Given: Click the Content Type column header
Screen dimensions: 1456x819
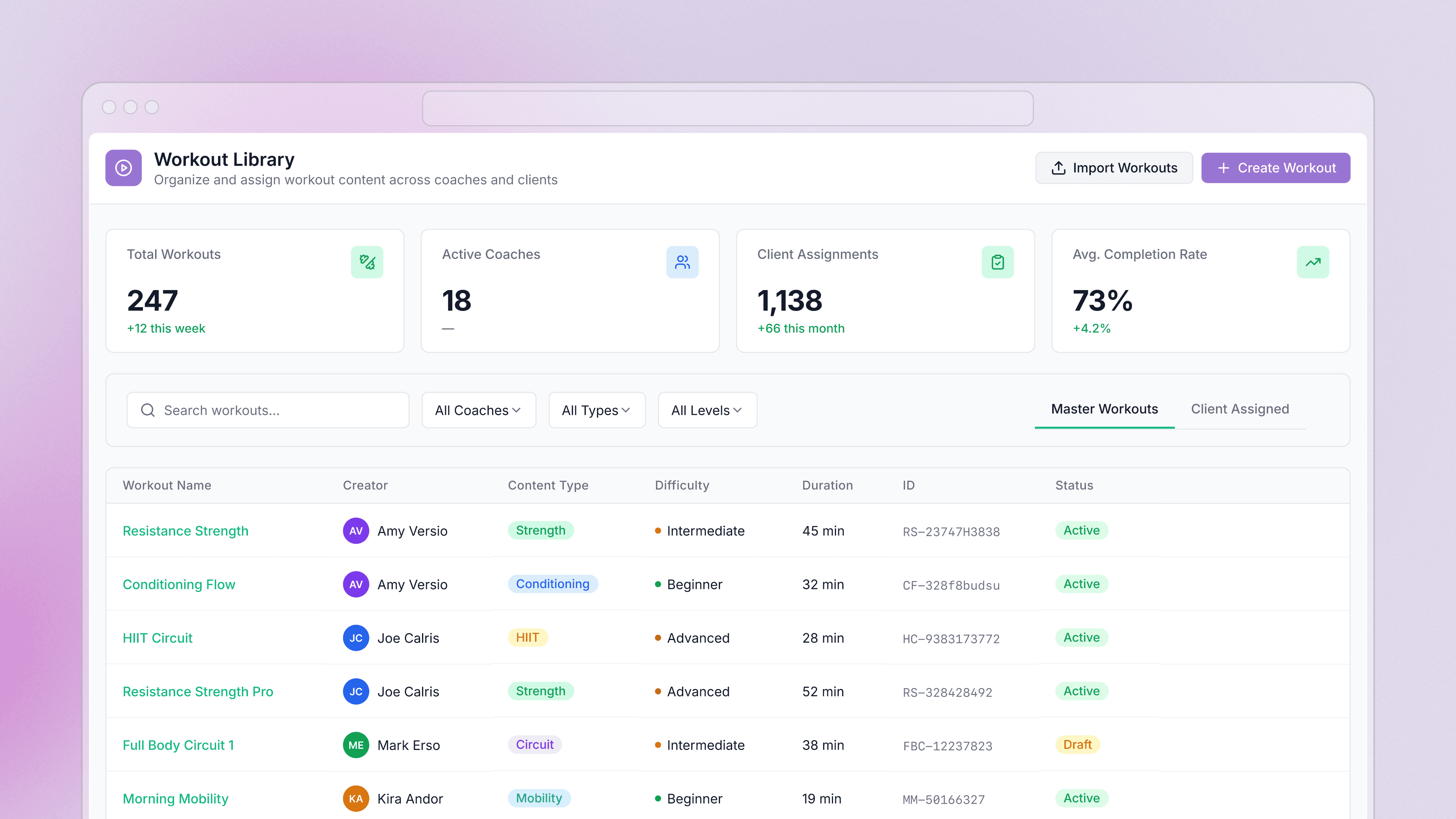Looking at the screenshot, I should tap(548, 485).
